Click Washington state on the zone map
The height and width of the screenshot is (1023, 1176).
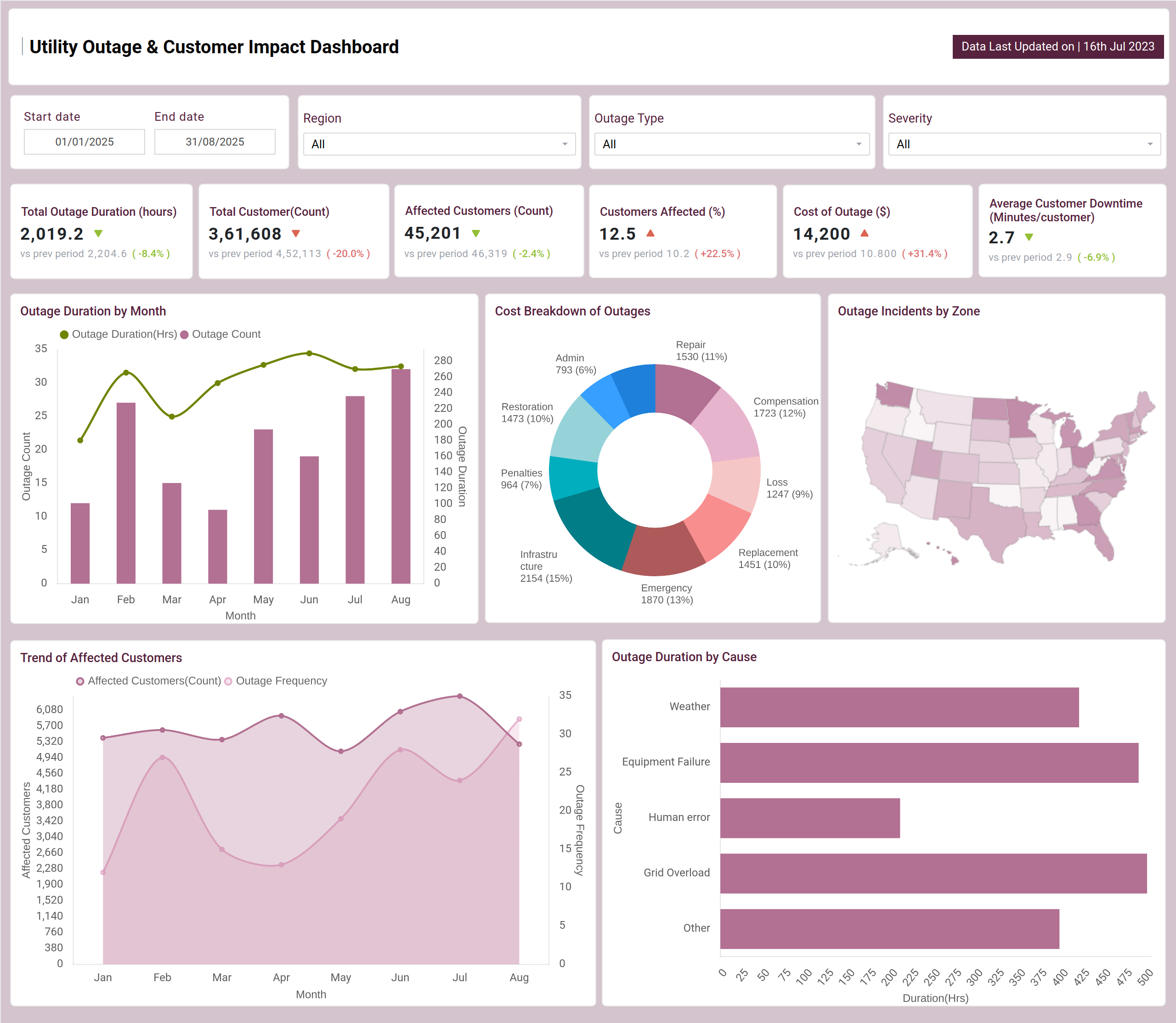pyautogui.click(x=894, y=395)
